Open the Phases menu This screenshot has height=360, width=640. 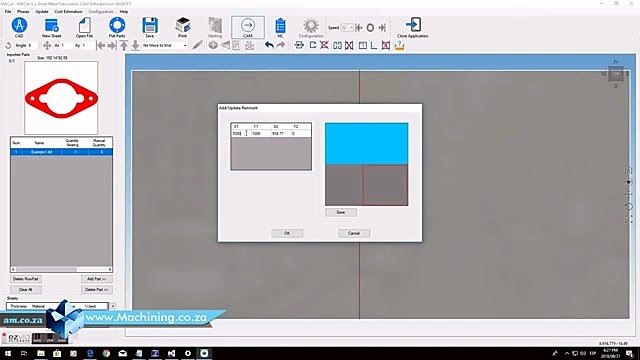[23, 11]
